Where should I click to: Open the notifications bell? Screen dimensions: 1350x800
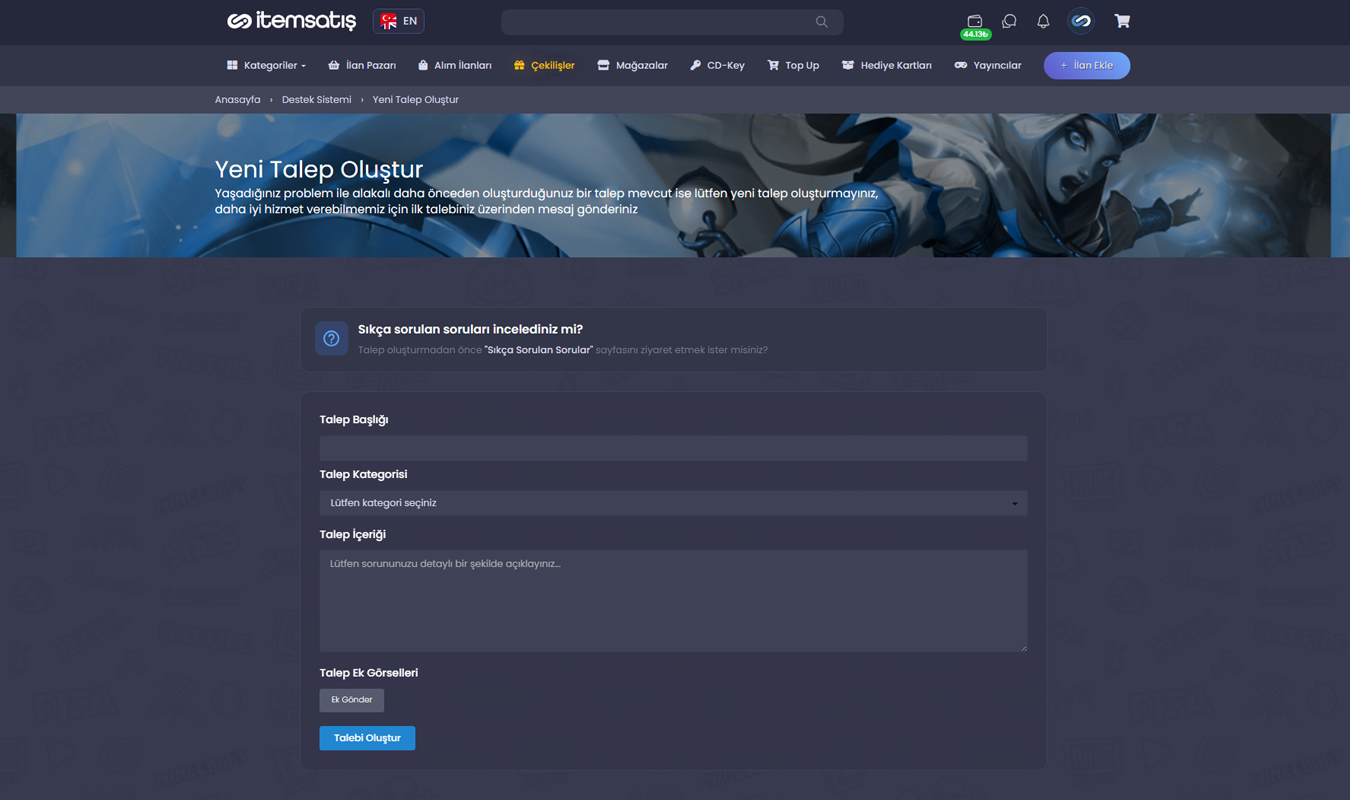coord(1043,21)
